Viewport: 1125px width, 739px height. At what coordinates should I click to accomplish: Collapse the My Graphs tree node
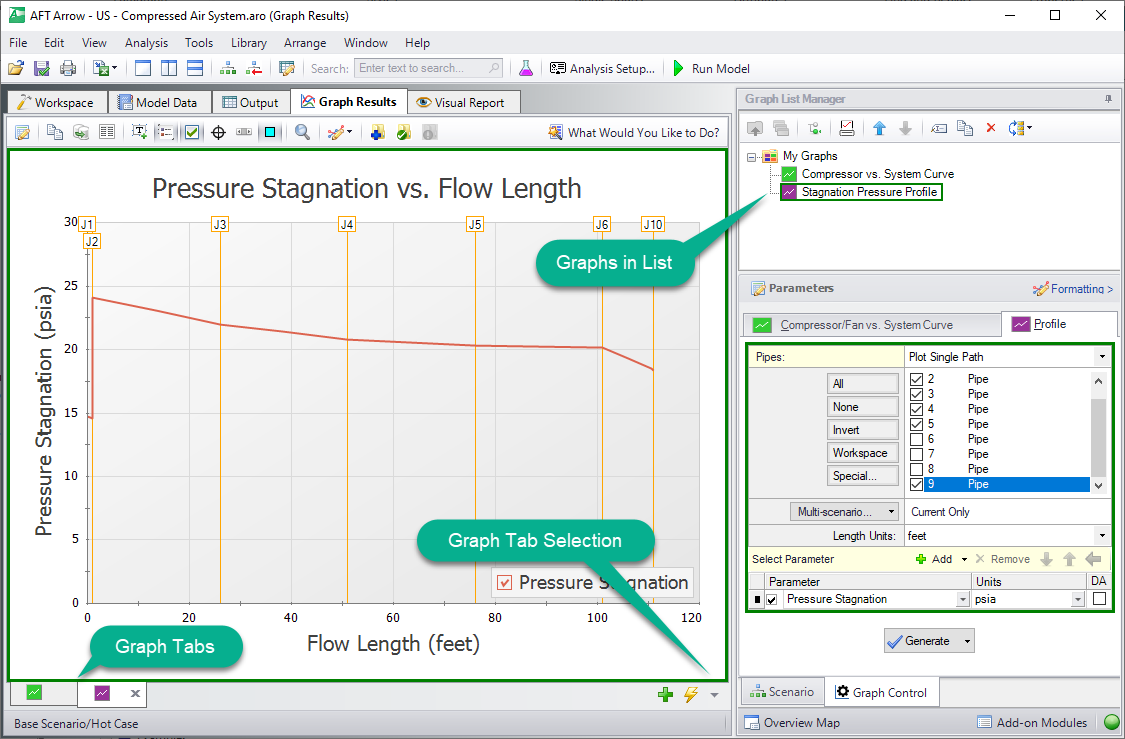tap(752, 156)
